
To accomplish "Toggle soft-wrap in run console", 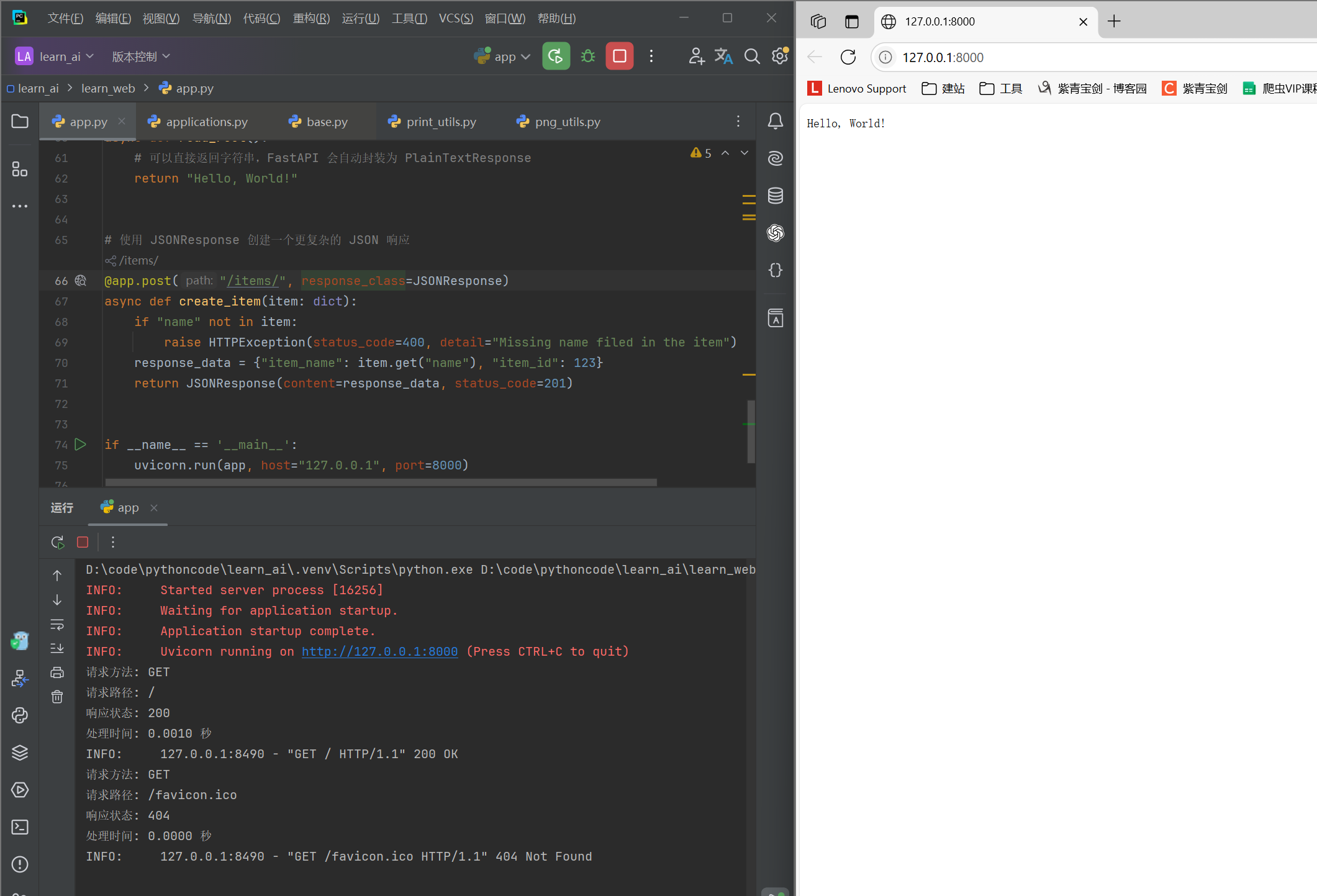I will pyautogui.click(x=57, y=624).
